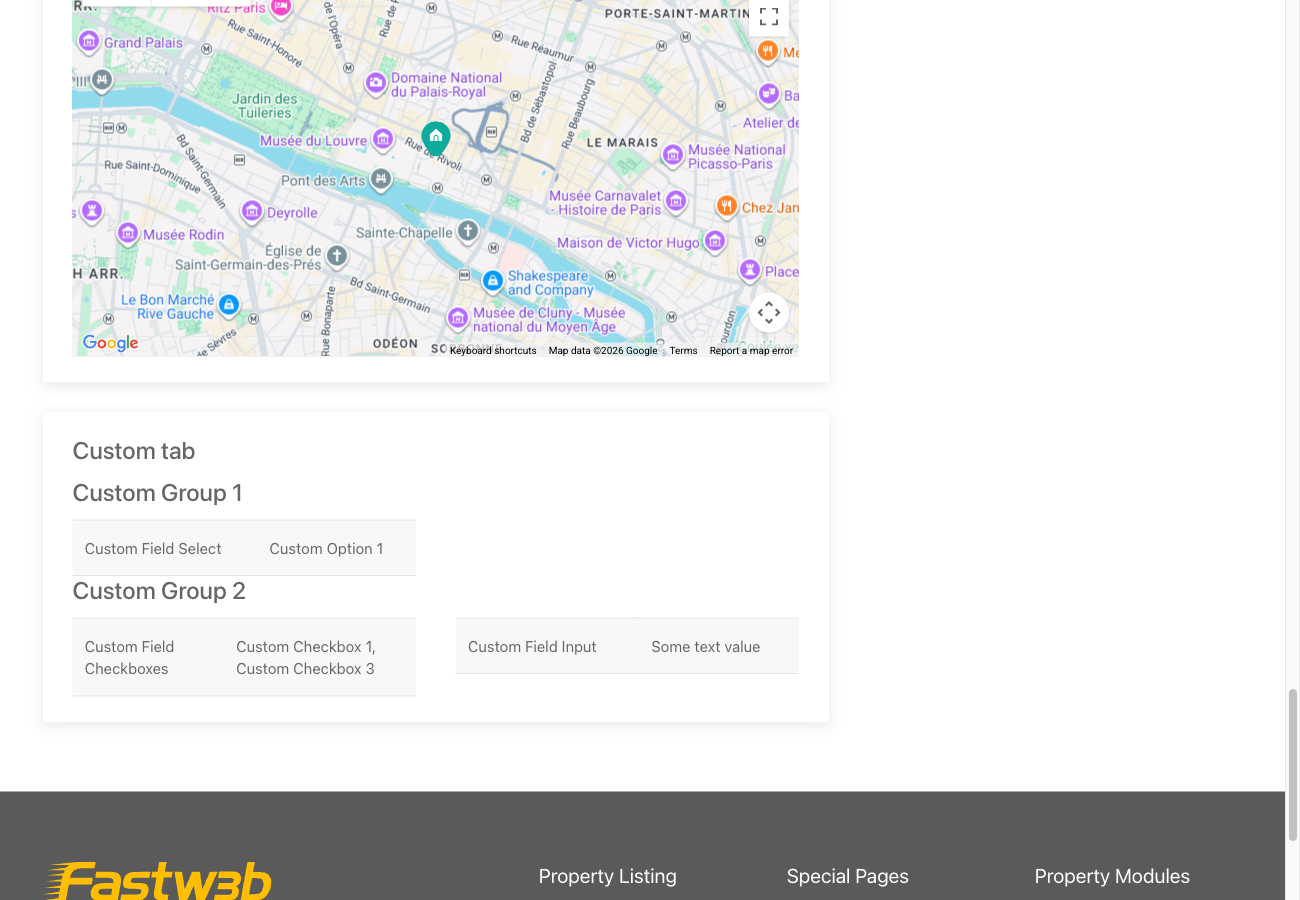Click the Musée Rodin map pin

[x=127, y=233]
